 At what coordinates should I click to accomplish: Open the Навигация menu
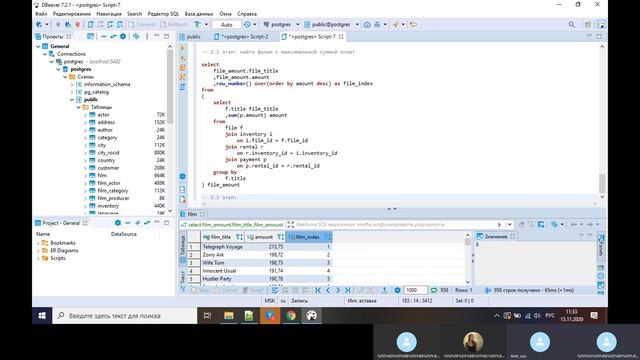(109, 14)
